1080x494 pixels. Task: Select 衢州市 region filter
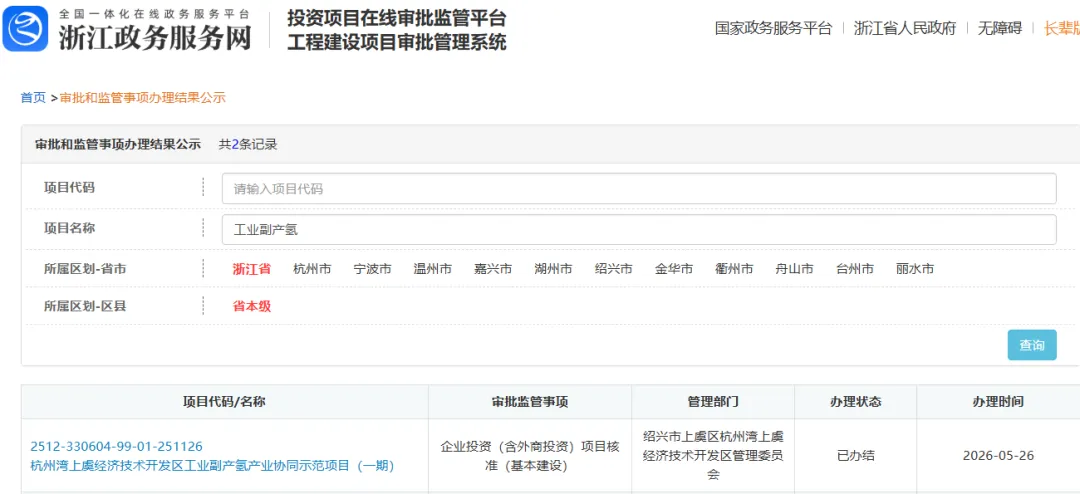coord(734,269)
